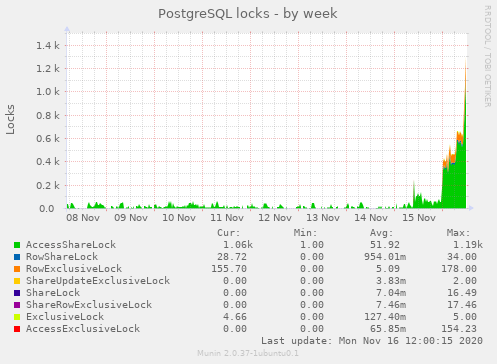Viewport: 497px width, 364px height.
Task: Click the ShareLock average 7.04m
Action: click(391, 293)
